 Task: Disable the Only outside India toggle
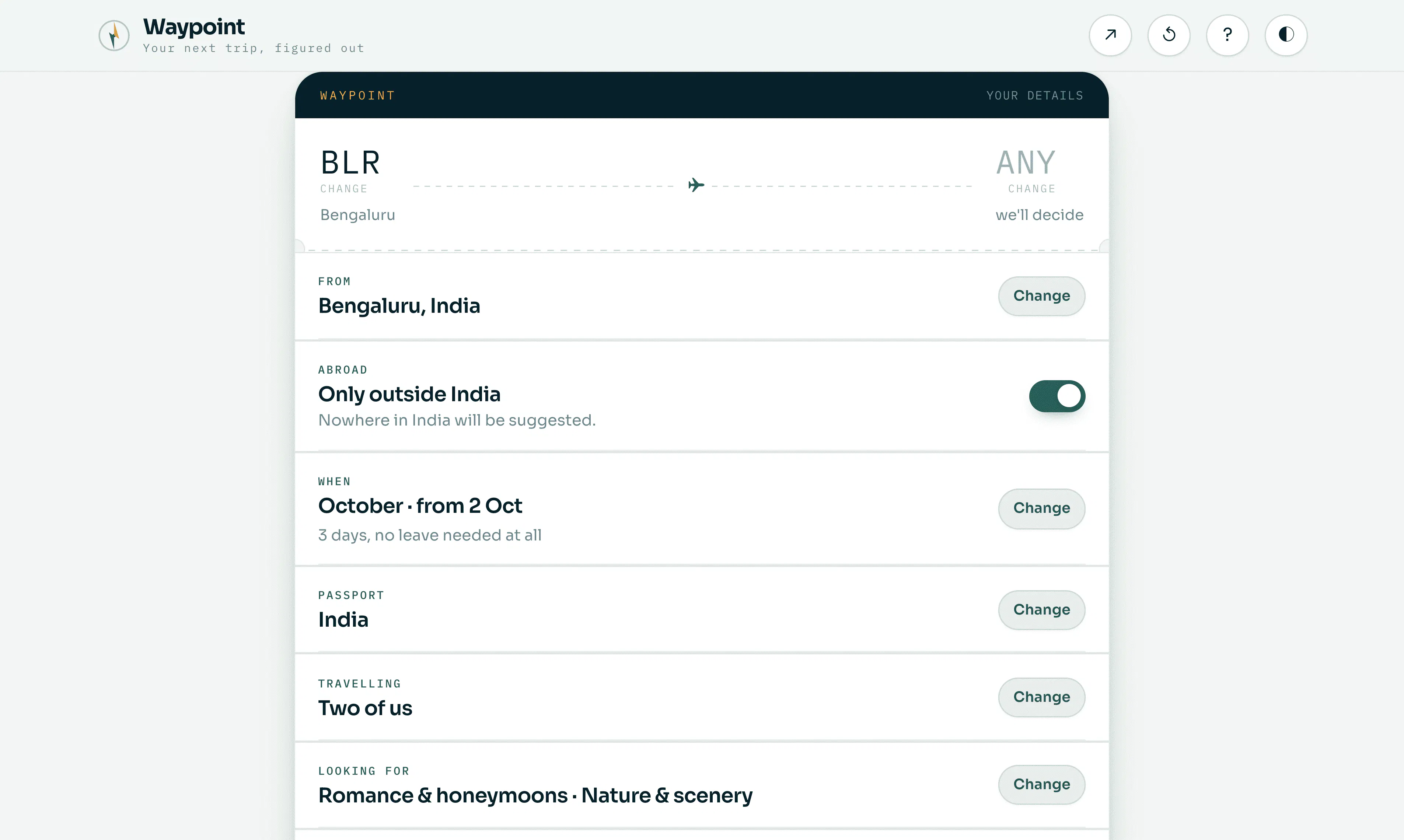pyautogui.click(x=1057, y=396)
